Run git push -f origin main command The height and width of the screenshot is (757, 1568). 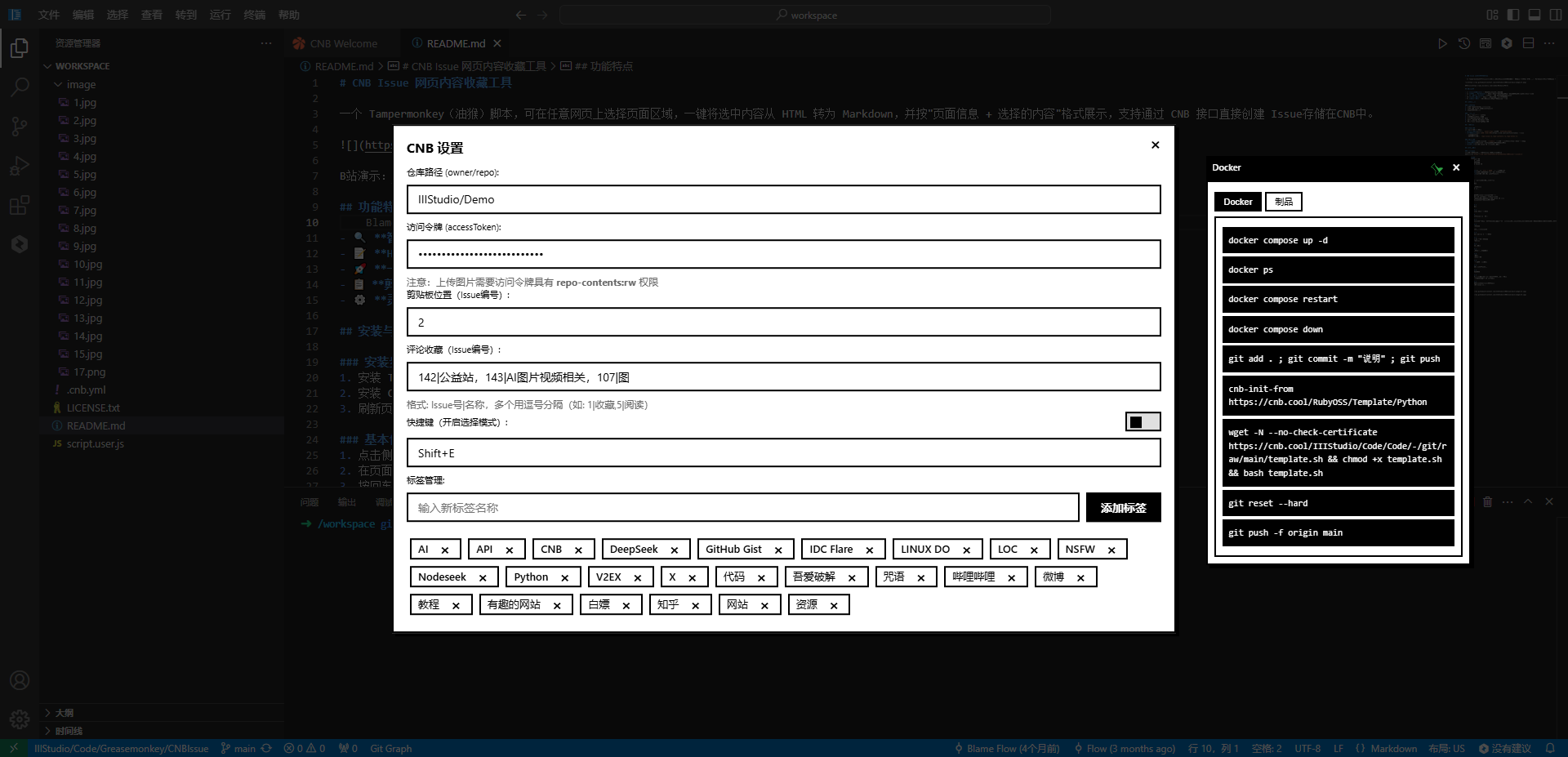click(x=1338, y=532)
